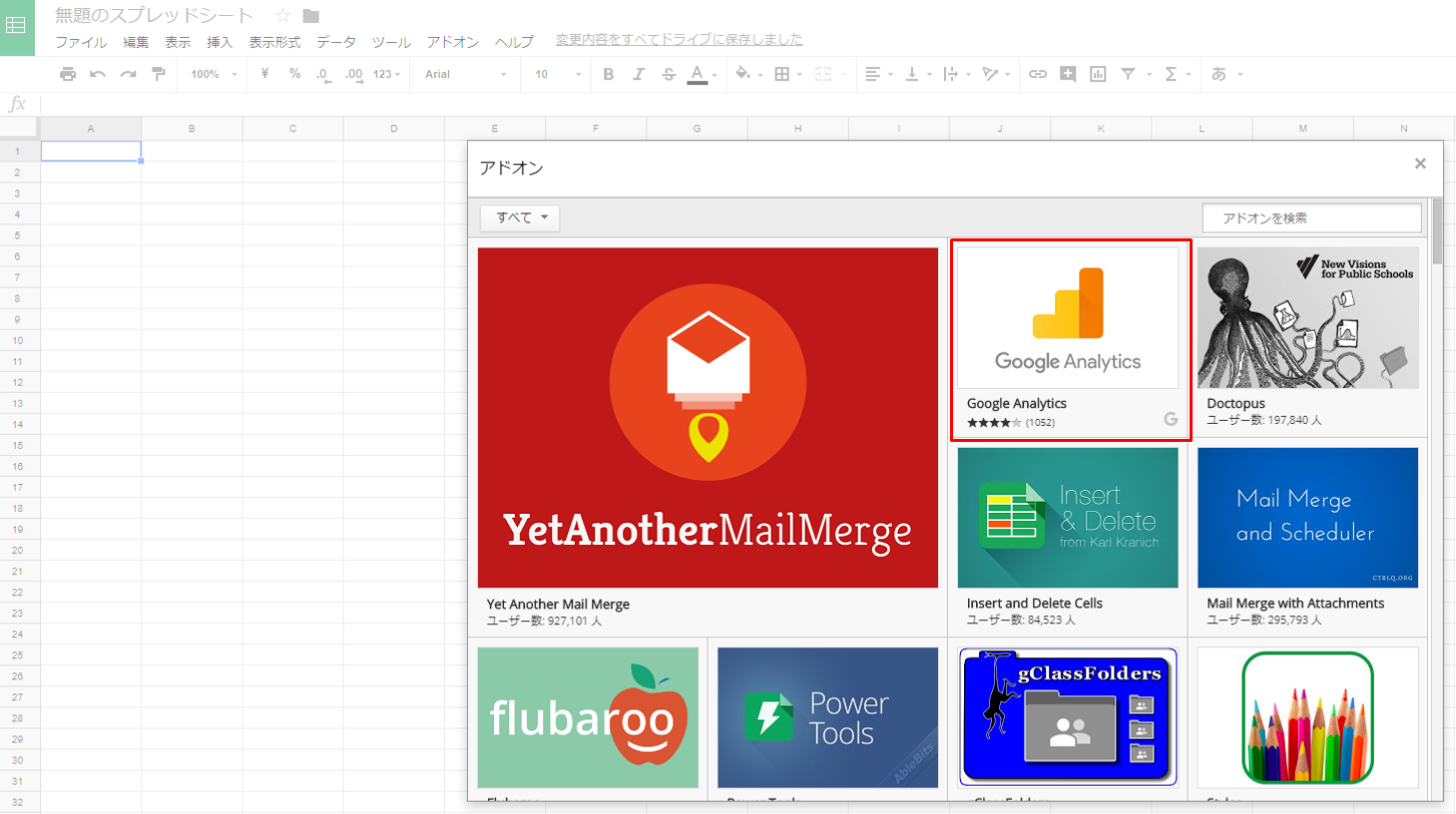Click the move to folder icon
1456x814 pixels.
click(x=311, y=16)
